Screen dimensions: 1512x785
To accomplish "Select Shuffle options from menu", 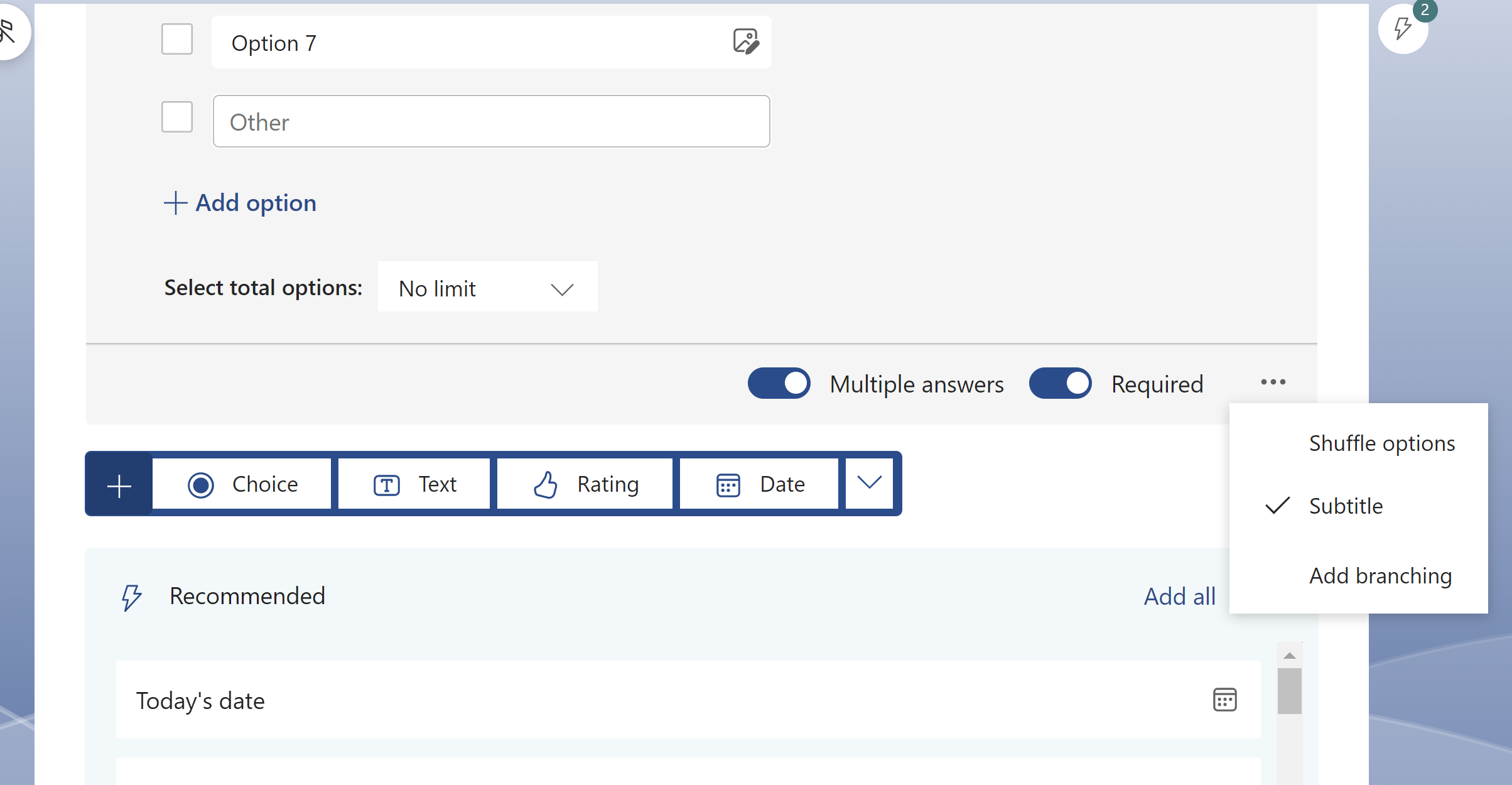I will coord(1381,443).
